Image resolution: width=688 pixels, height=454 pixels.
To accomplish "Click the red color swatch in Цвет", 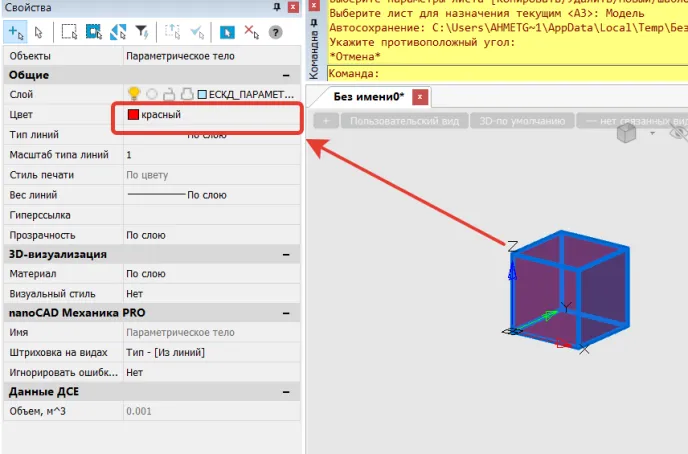I will (132, 115).
